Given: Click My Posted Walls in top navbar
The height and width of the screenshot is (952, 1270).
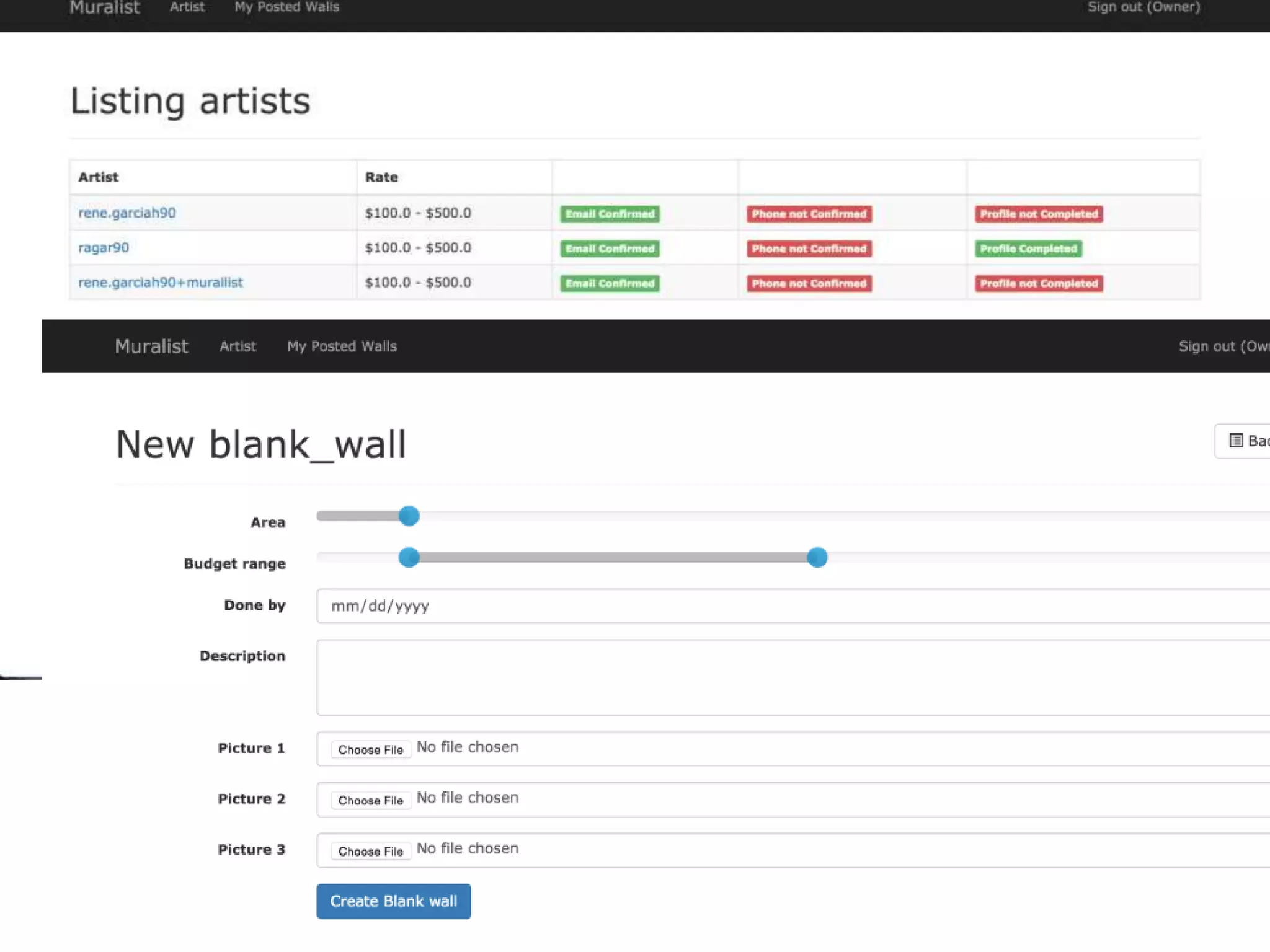Looking at the screenshot, I should click(286, 7).
